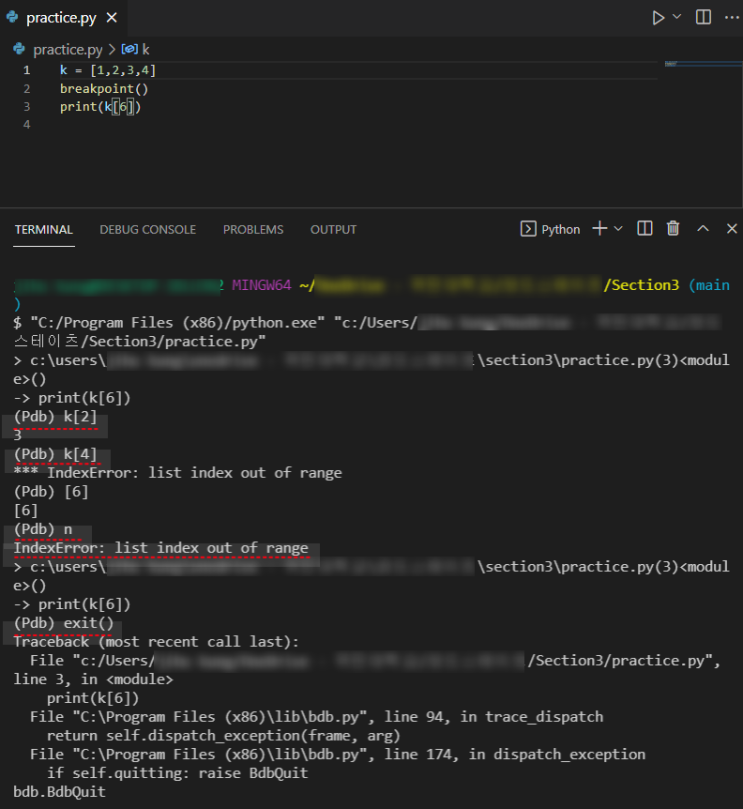
Task: Switch to the TERMINAL tab
Action: click(x=44, y=230)
